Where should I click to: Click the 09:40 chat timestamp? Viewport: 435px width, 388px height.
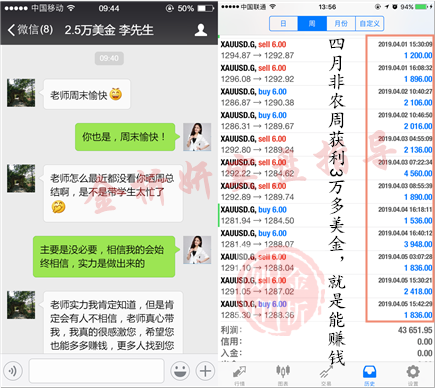(x=109, y=58)
